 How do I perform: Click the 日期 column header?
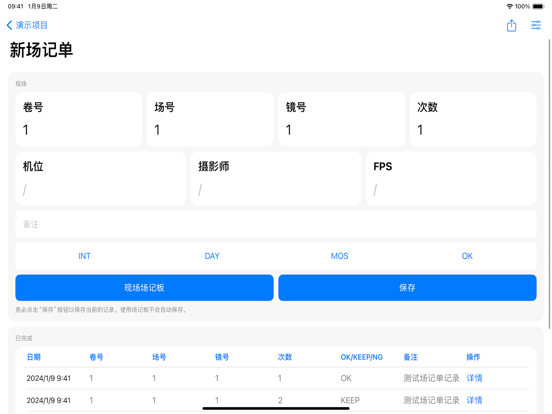tap(34, 357)
